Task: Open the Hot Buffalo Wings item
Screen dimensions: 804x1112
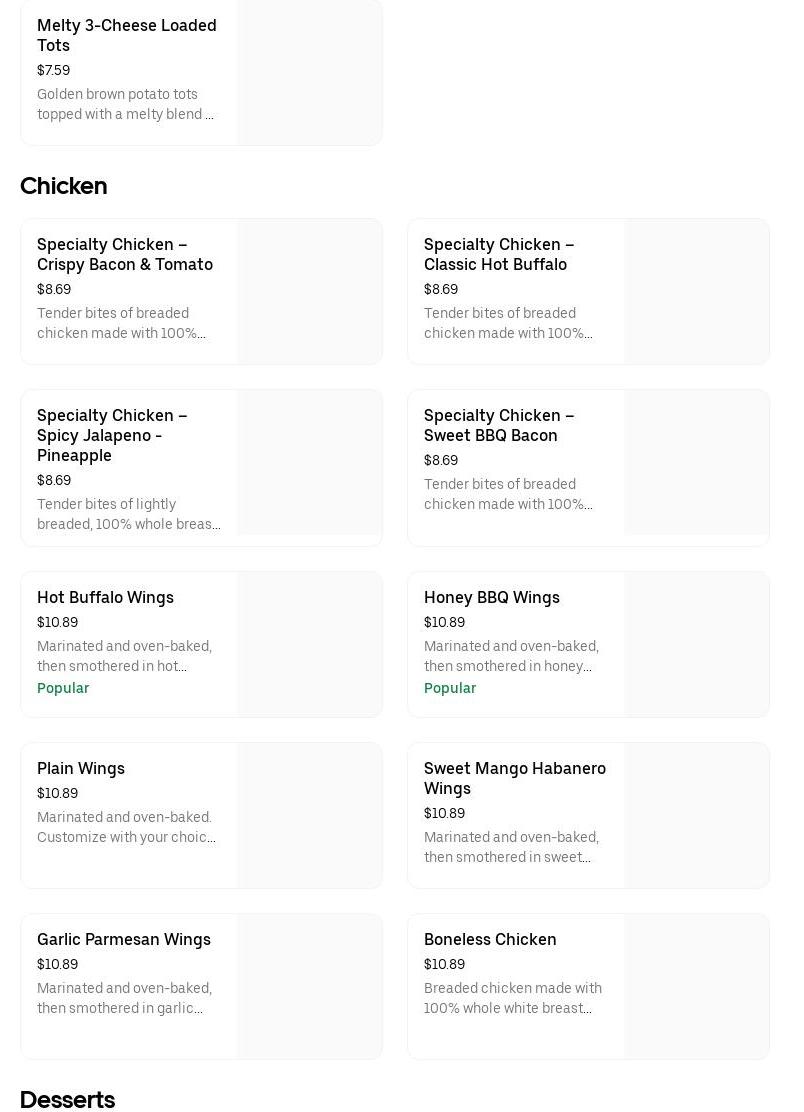Action: (x=105, y=597)
